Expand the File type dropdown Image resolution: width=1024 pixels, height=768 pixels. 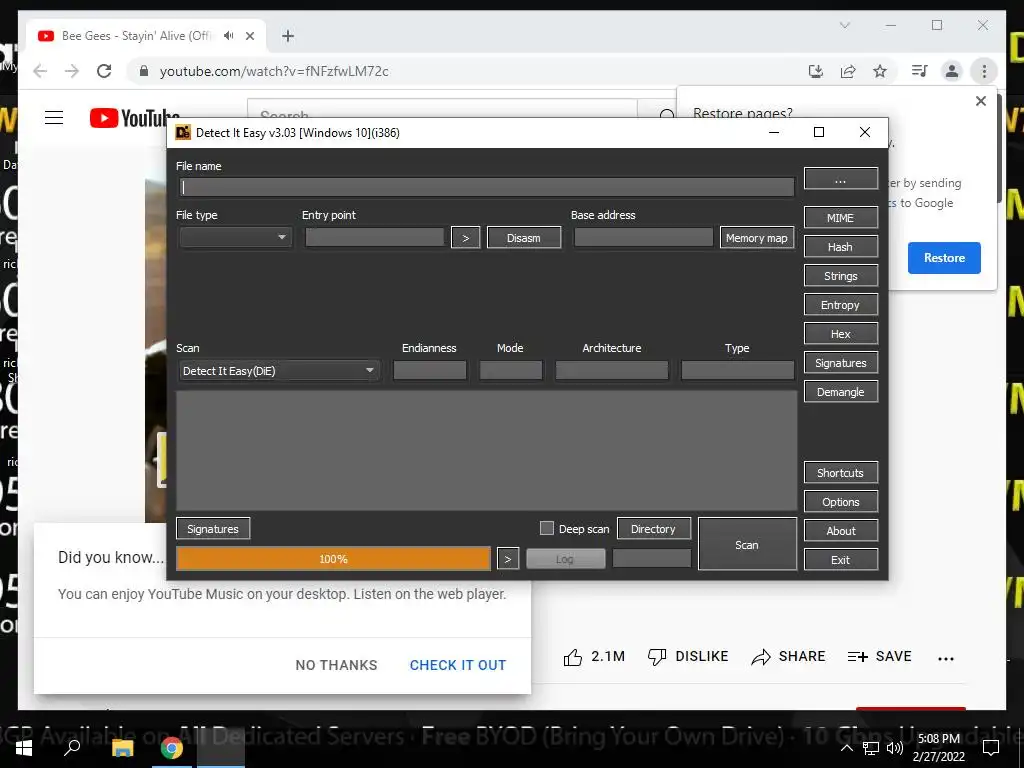coord(235,238)
